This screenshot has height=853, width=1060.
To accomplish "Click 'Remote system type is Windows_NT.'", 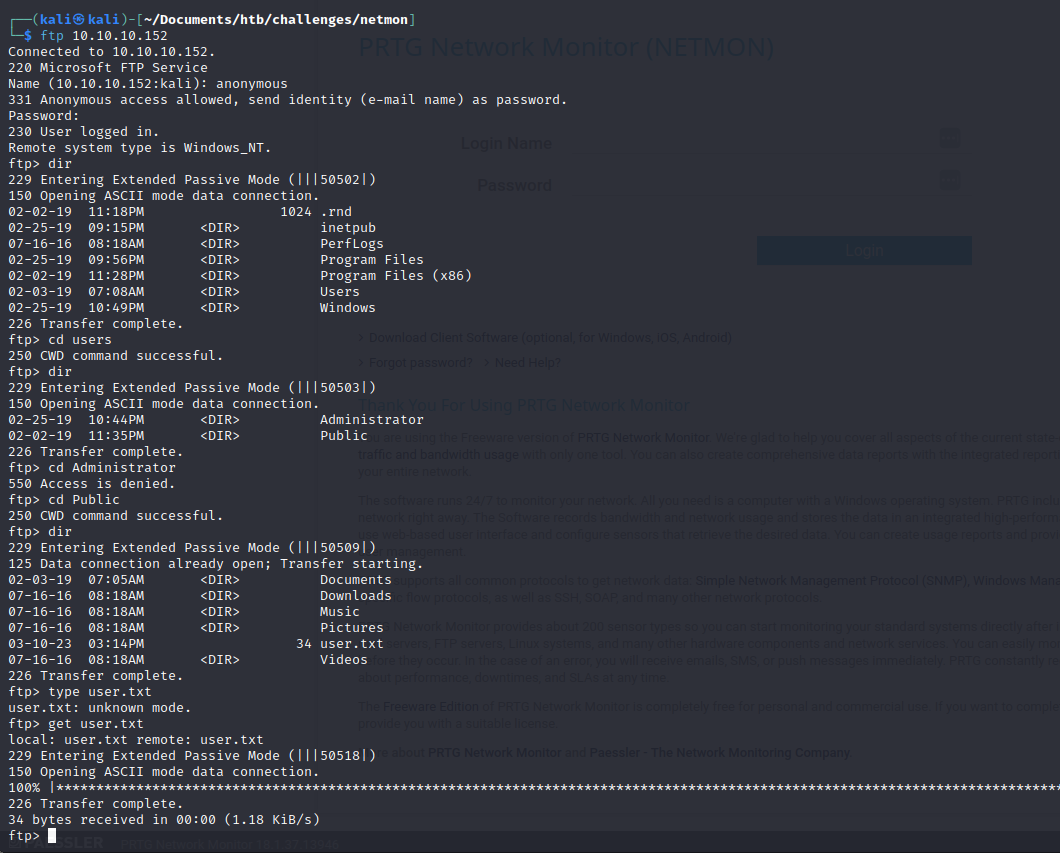I will tap(139, 147).
